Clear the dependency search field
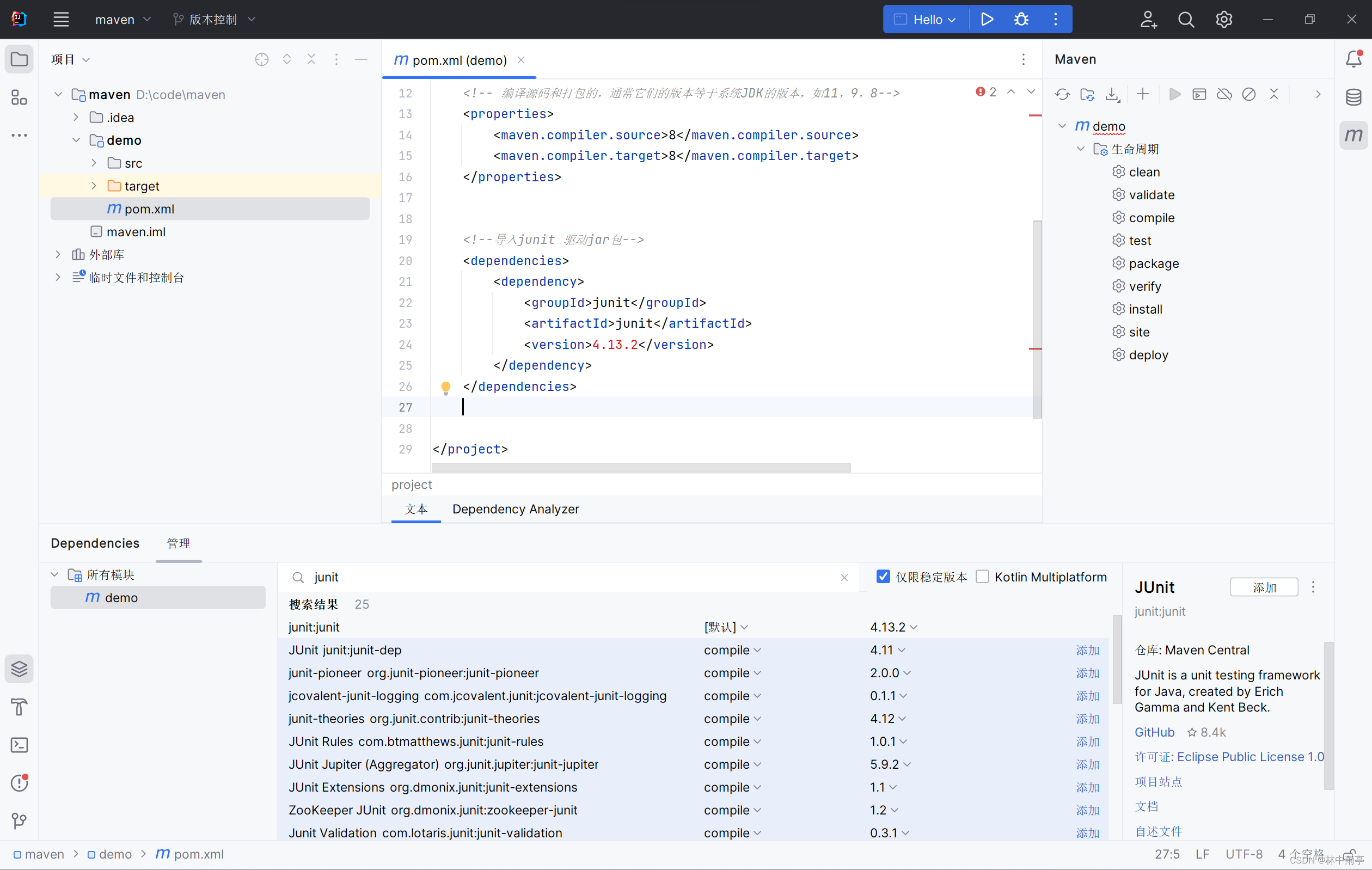This screenshot has width=1372, height=870. coord(844,577)
